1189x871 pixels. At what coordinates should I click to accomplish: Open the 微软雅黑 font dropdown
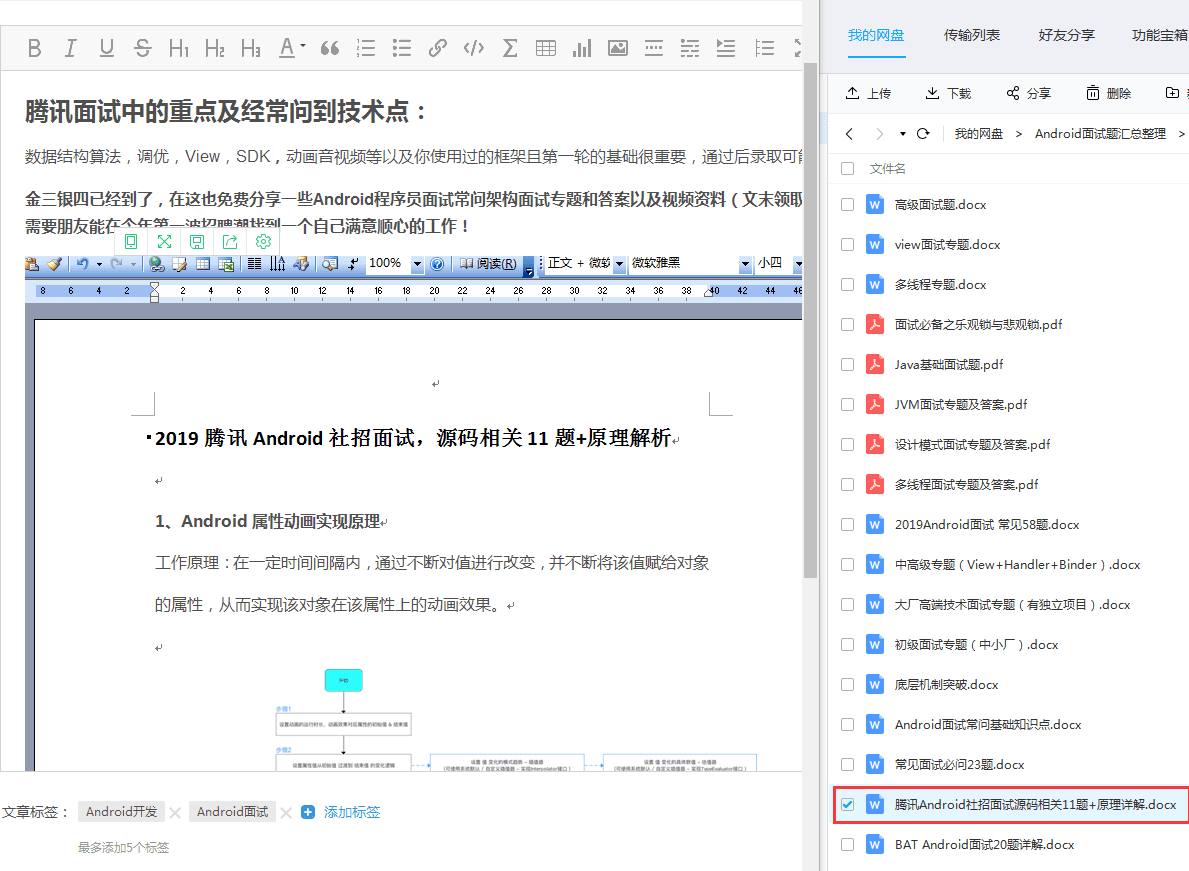743,264
